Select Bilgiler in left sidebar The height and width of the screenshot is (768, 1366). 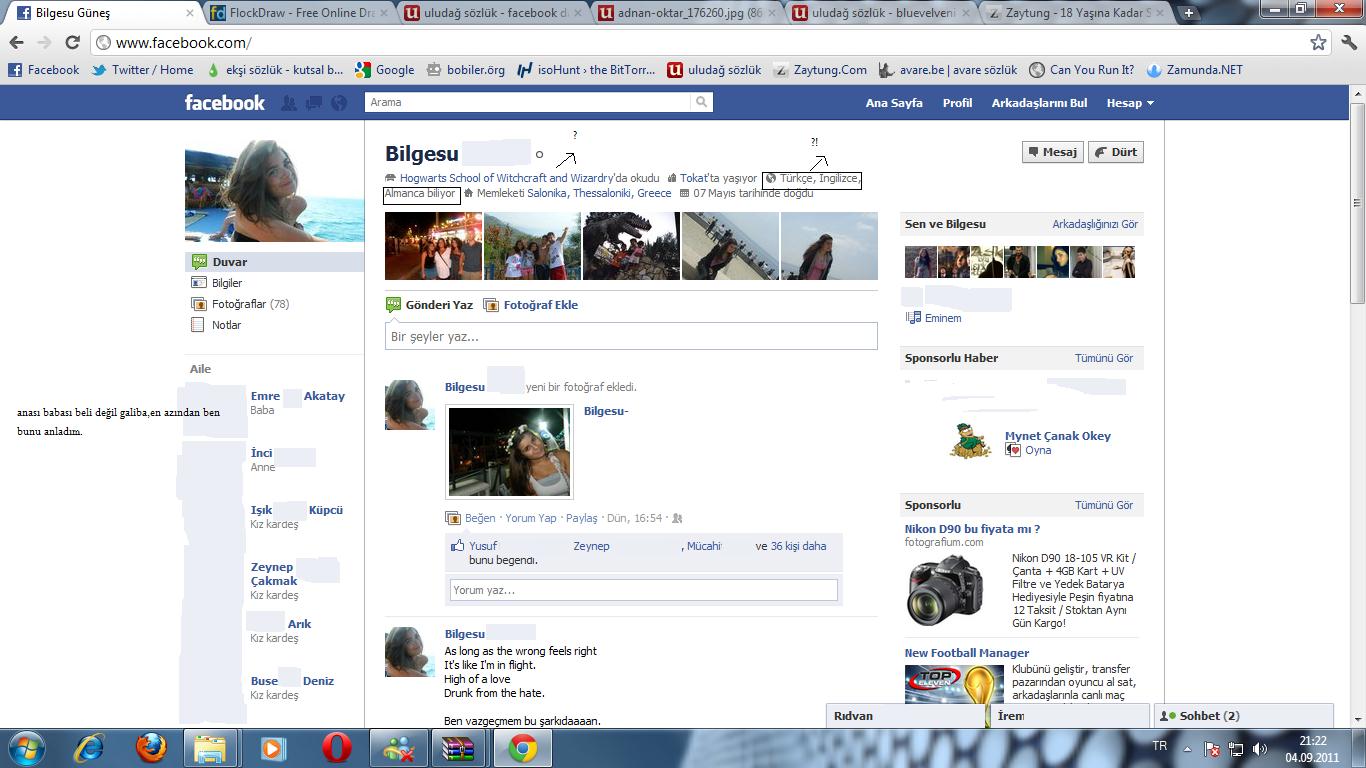(227, 283)
